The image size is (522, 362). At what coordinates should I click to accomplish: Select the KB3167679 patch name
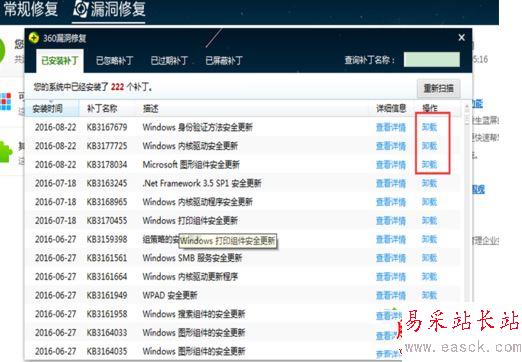pos(107,127)
